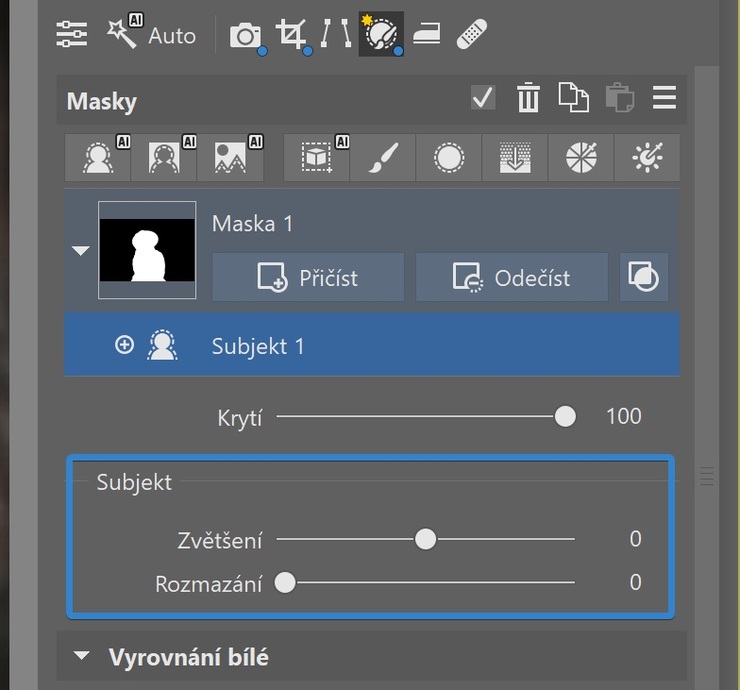Choose the brush mask tool
740x690 pixels.
pos(383,157)
